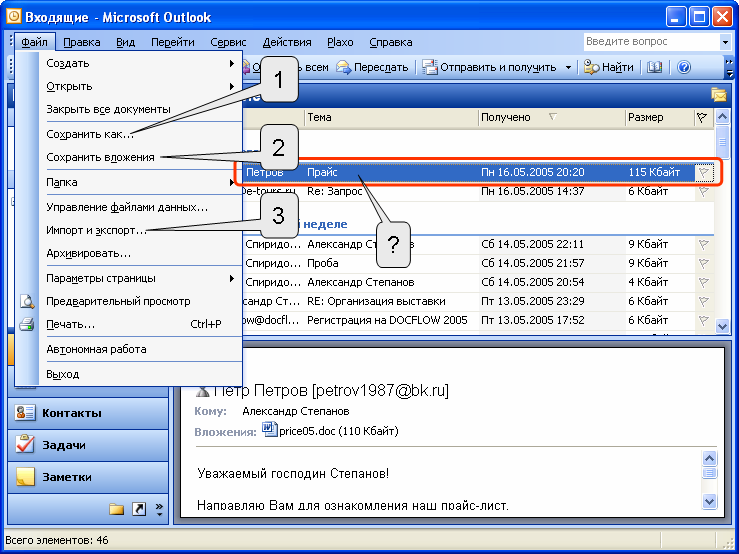Viewport: 739px width, 554px height.
Task: Flag the 4 Кбайт Александр Степанов message
Action: coord(704,282)
